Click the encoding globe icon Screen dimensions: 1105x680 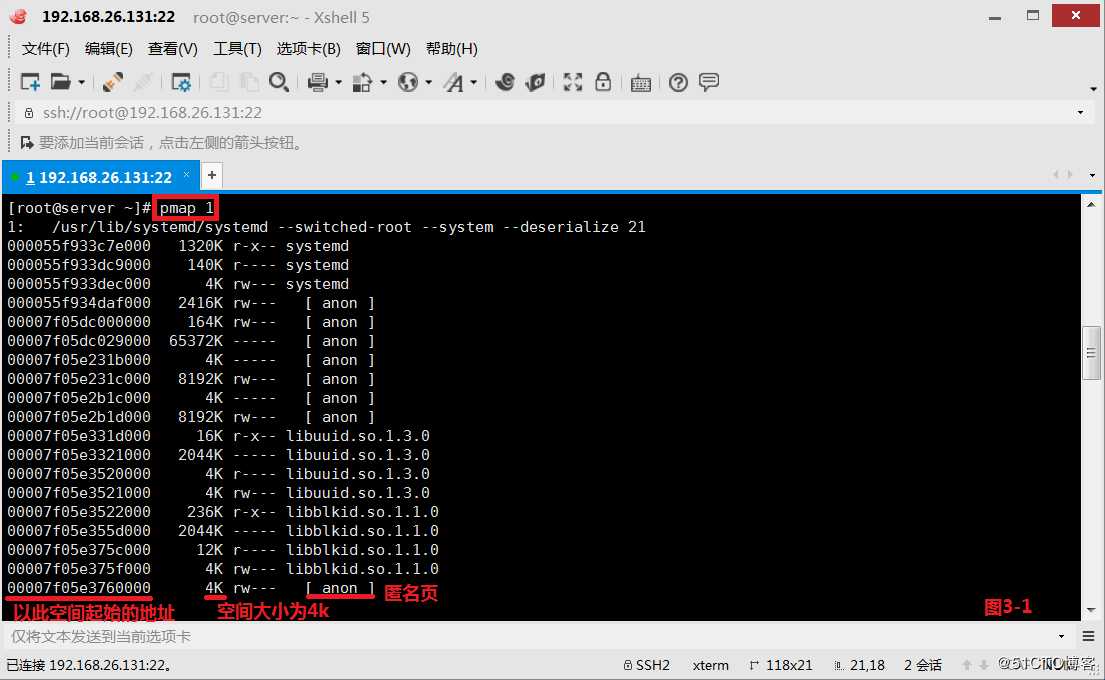pos(408,82)
